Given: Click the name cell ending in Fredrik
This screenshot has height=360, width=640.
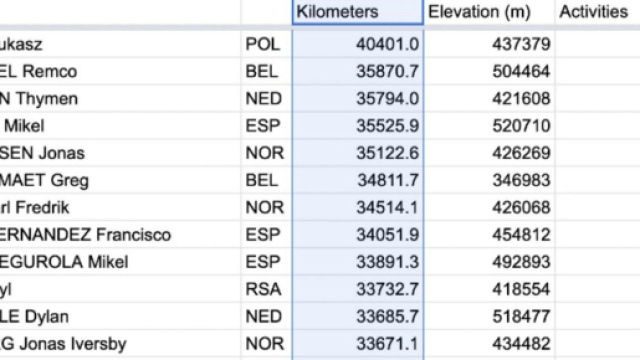Looking at the screenshot, I should click(x=120, y=208).
